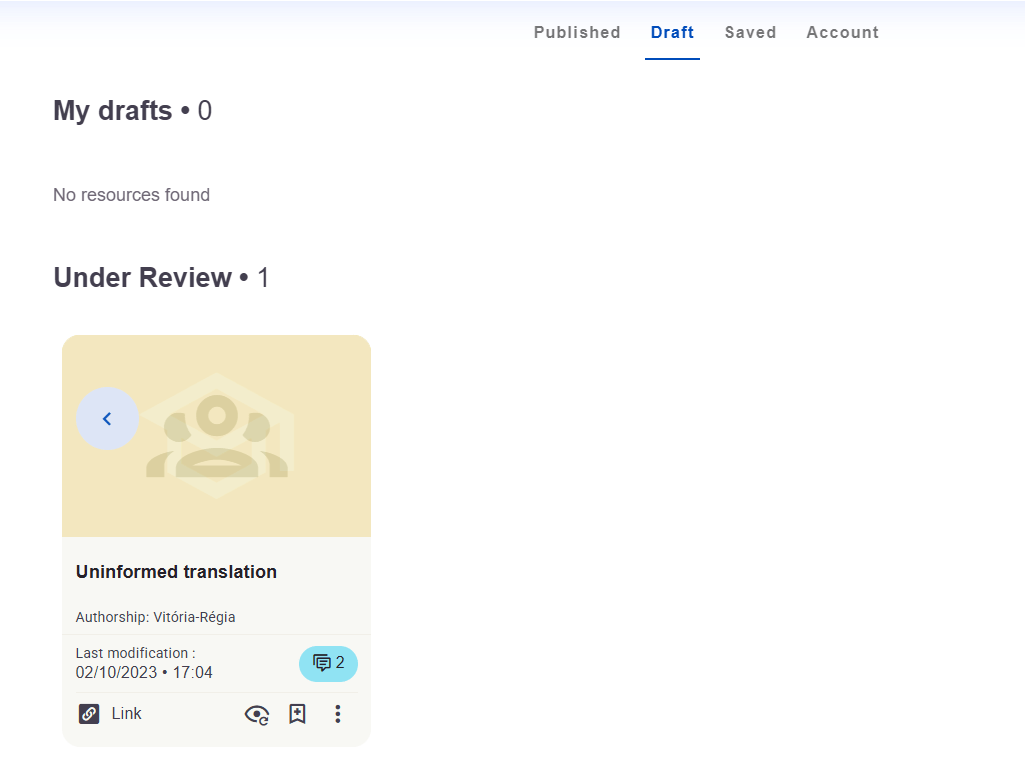1025x780 pixels.
Task: Click the back chevron on the card image
Action: click(107, 418)
